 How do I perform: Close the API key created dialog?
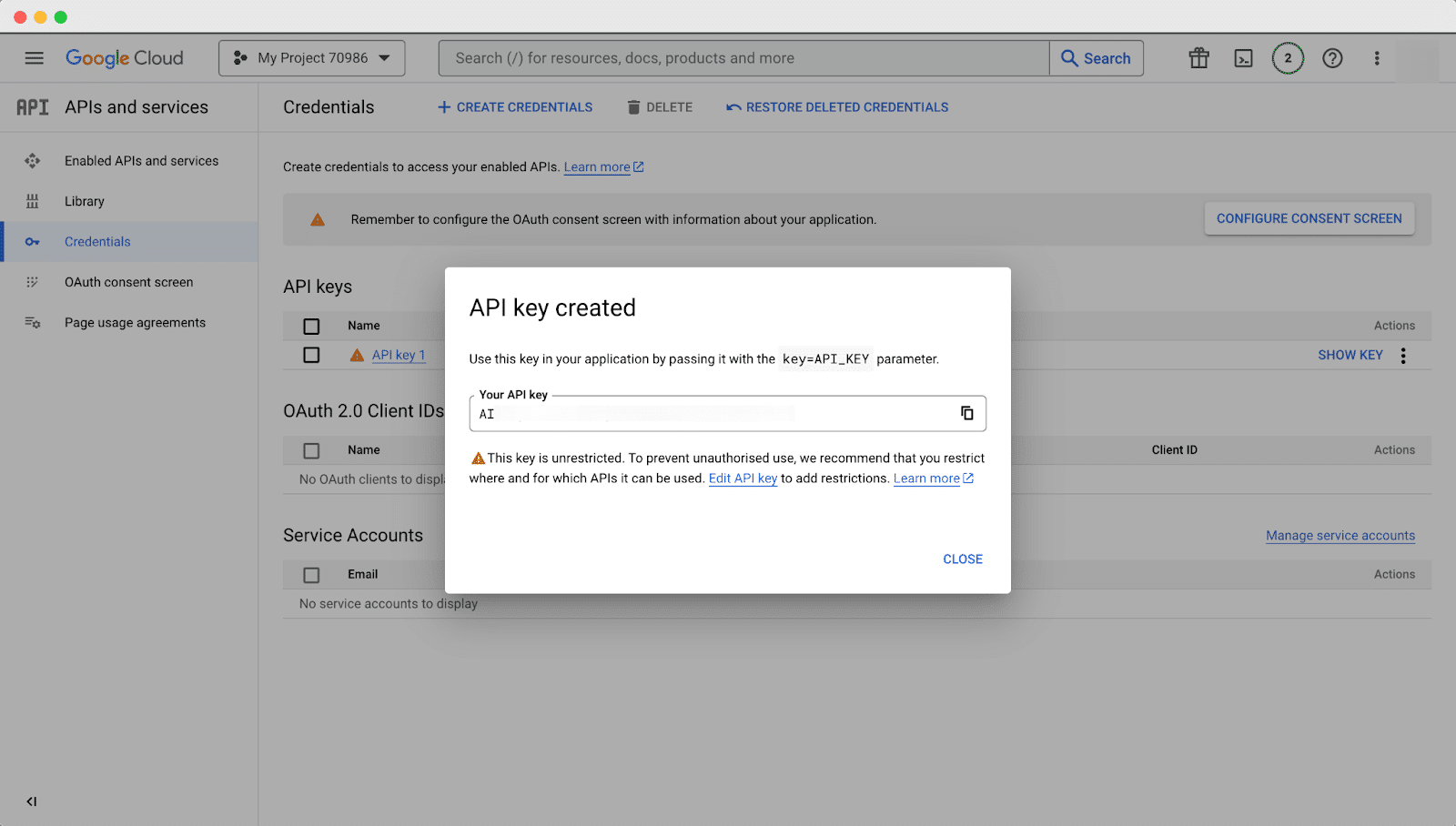click(x=962, y=559)
